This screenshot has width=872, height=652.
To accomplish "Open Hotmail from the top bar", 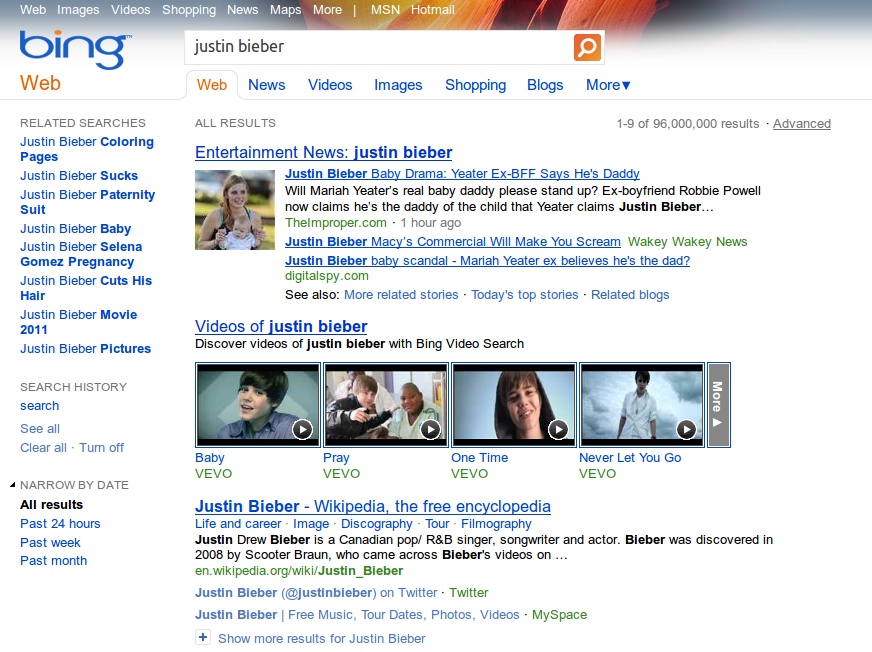I will point(433,10).
